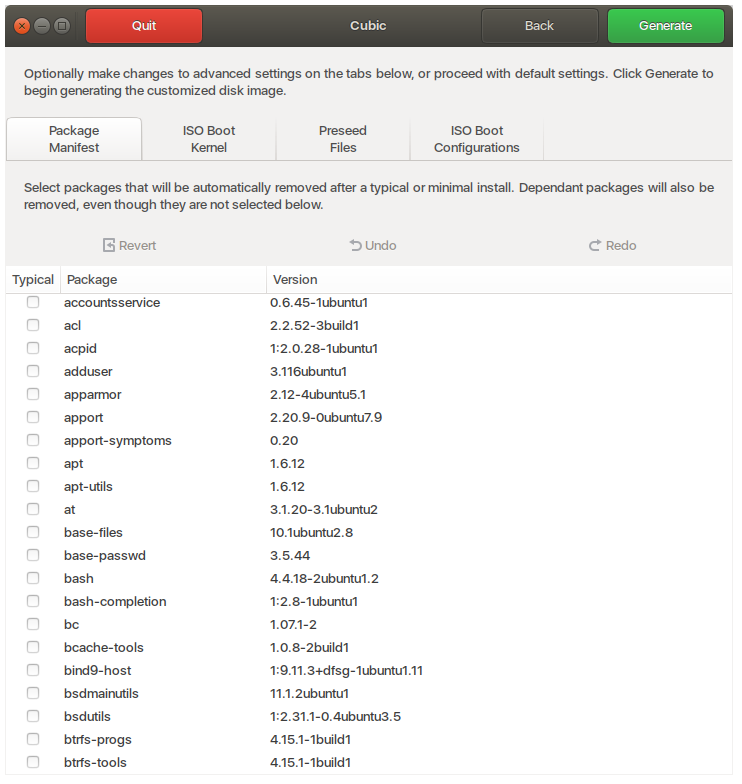Click the Revert icon button
The width and height of the screenshot is (742, 784).
[109, 246]
